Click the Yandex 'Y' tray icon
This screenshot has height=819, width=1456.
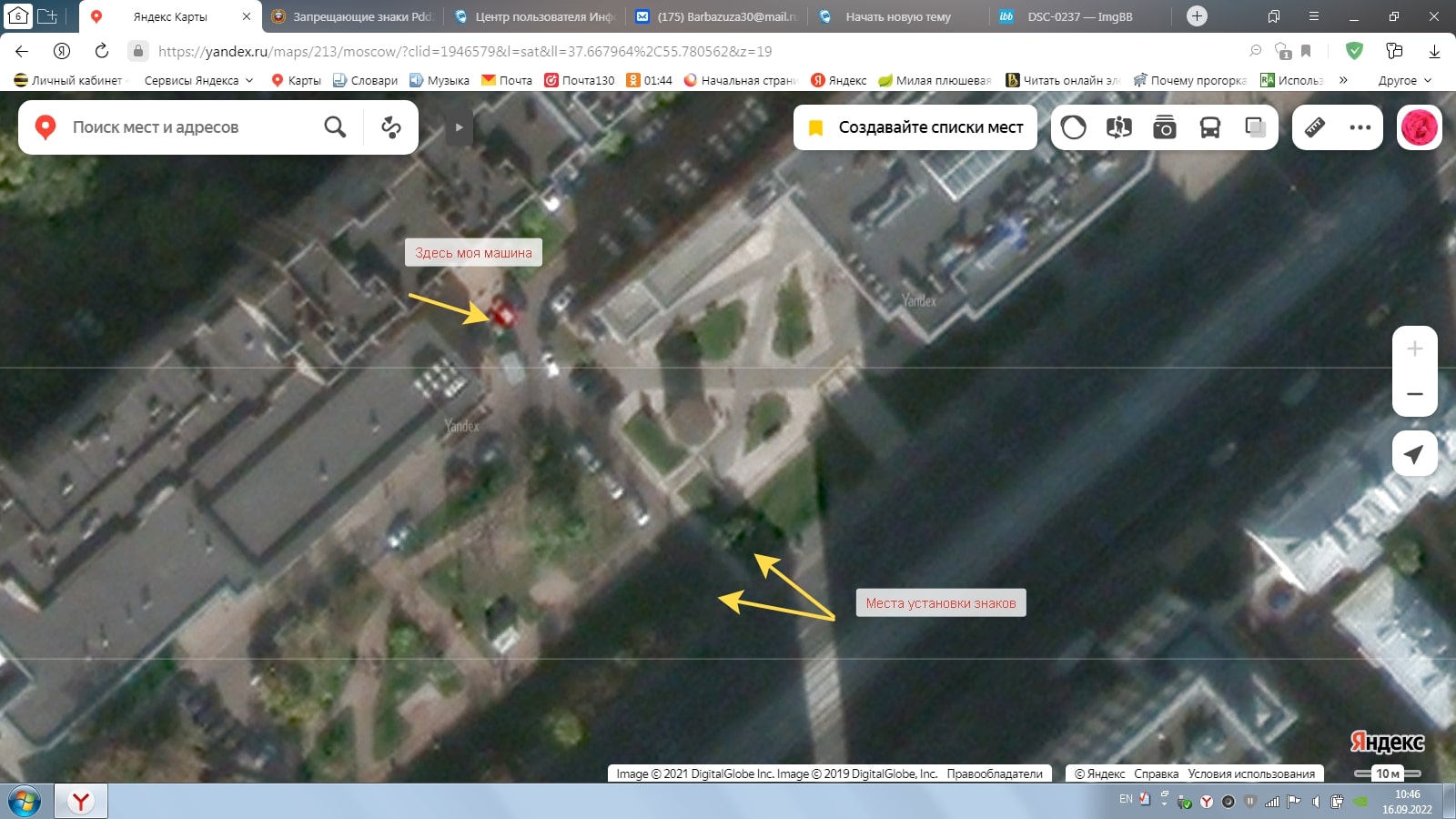click(1207, 802)
